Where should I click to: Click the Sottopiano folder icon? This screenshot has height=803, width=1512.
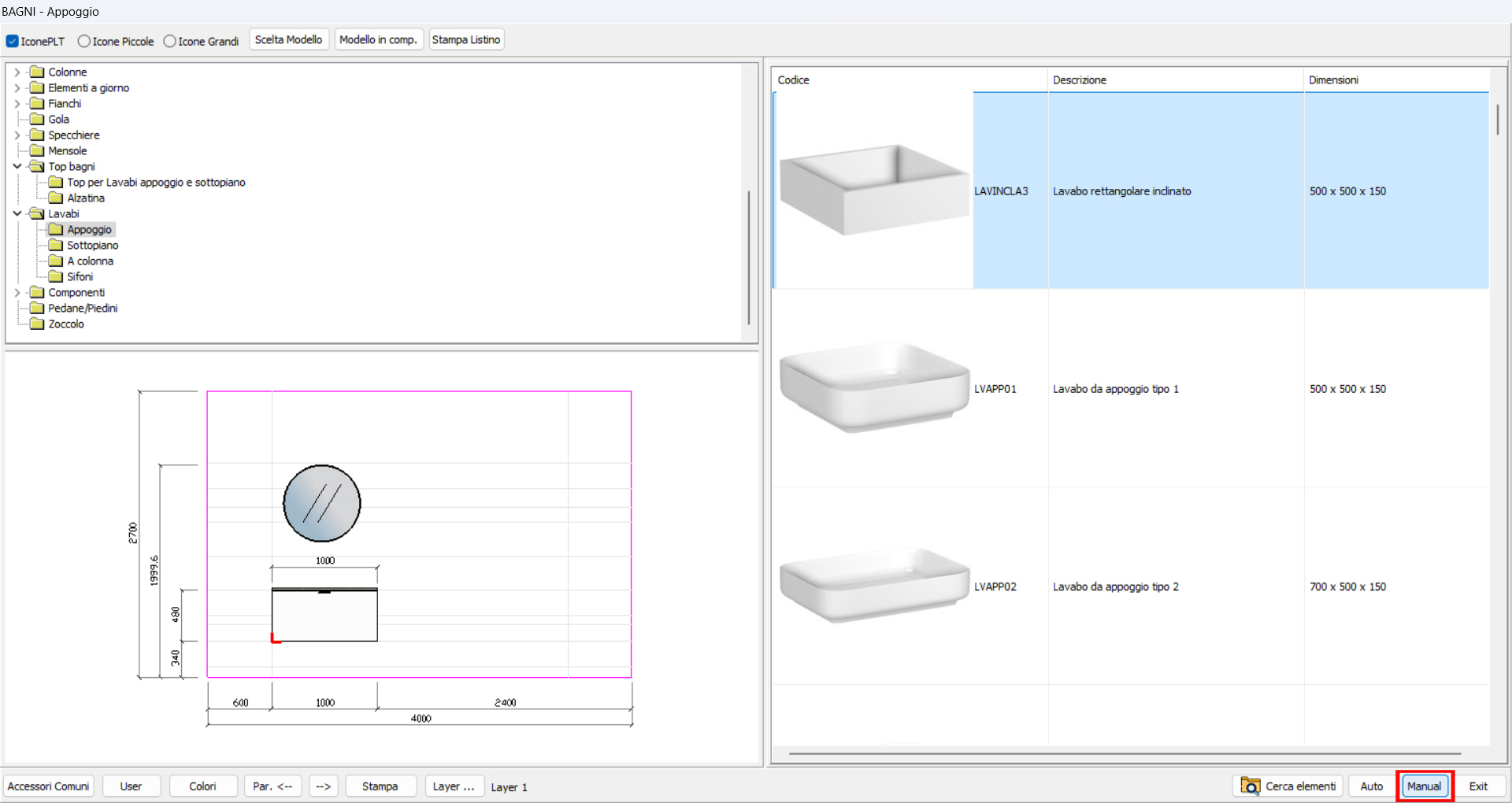click(56, 245)
